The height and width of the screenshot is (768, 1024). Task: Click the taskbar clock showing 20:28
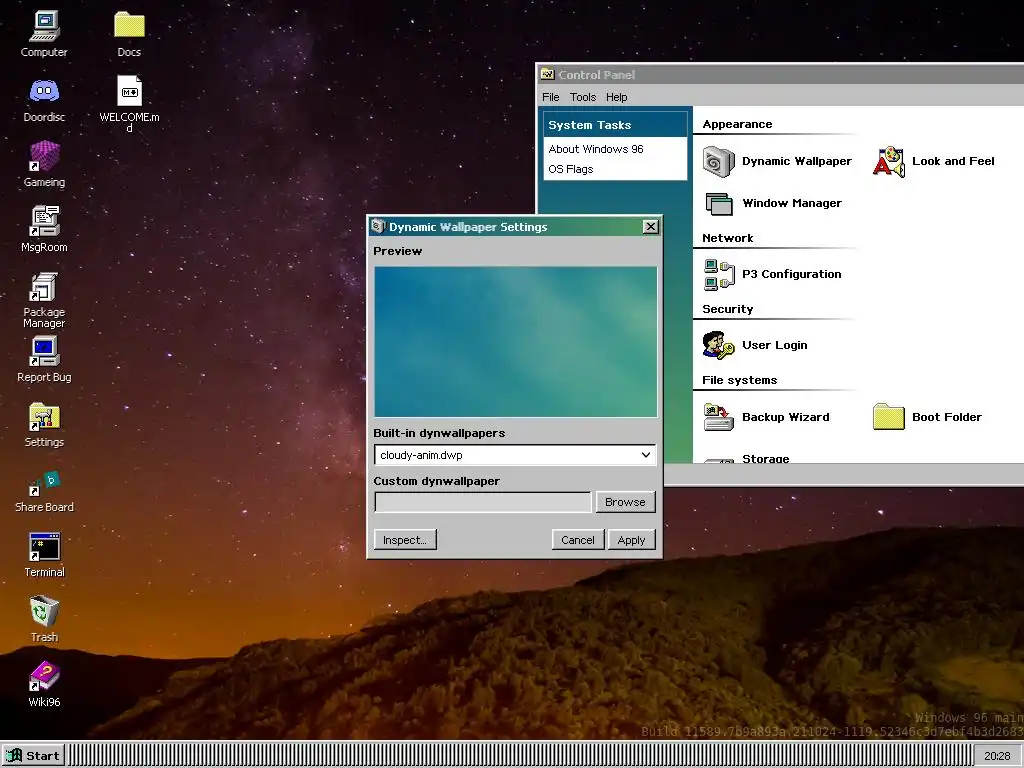997,756
